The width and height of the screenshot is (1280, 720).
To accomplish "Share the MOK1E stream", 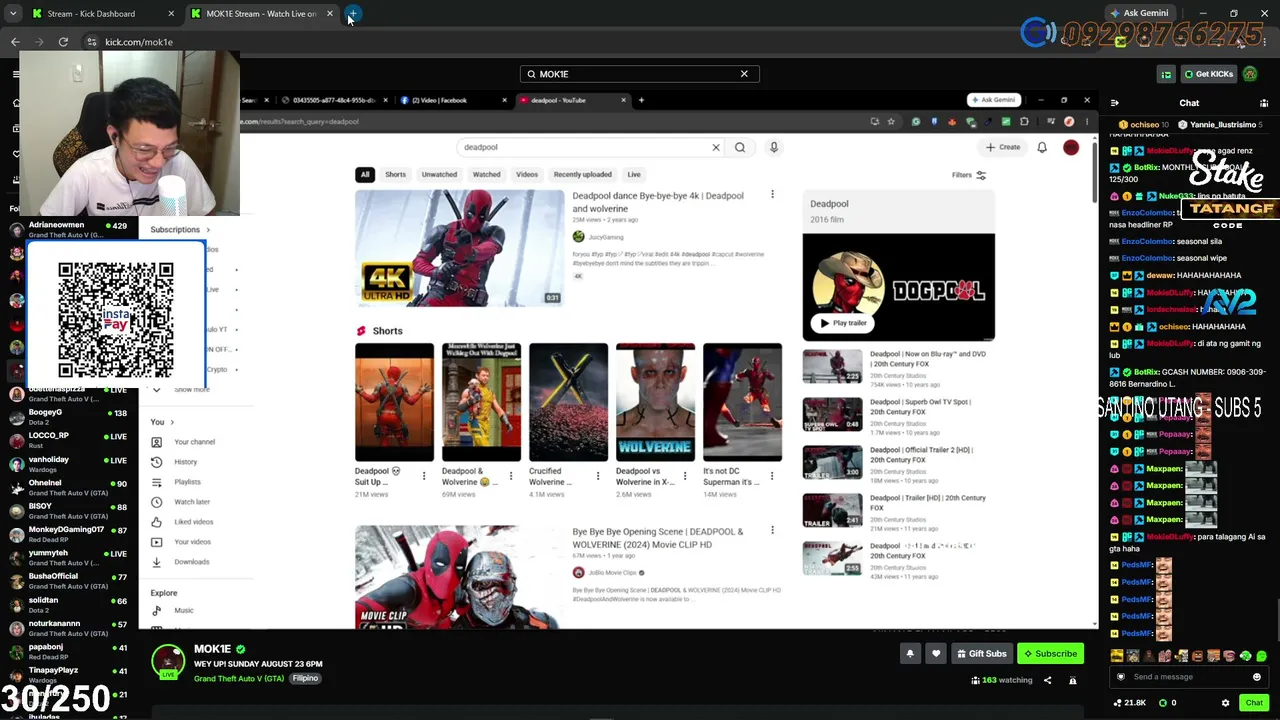I will tap(1047, 680).
